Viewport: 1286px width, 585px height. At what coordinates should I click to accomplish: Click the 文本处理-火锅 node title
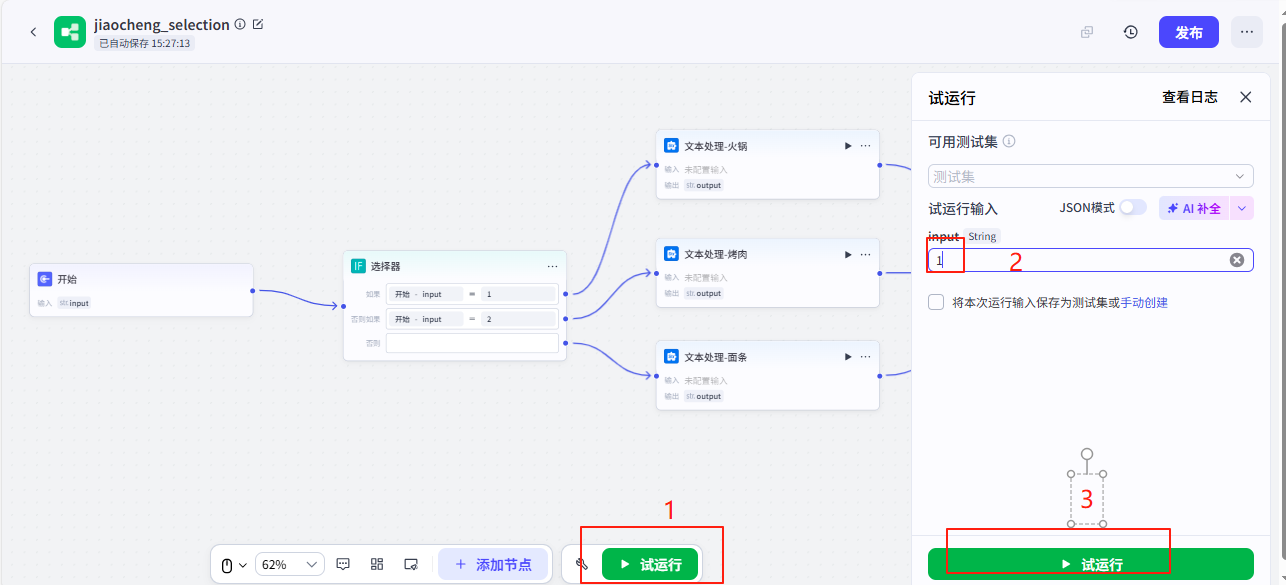[715, 146]
